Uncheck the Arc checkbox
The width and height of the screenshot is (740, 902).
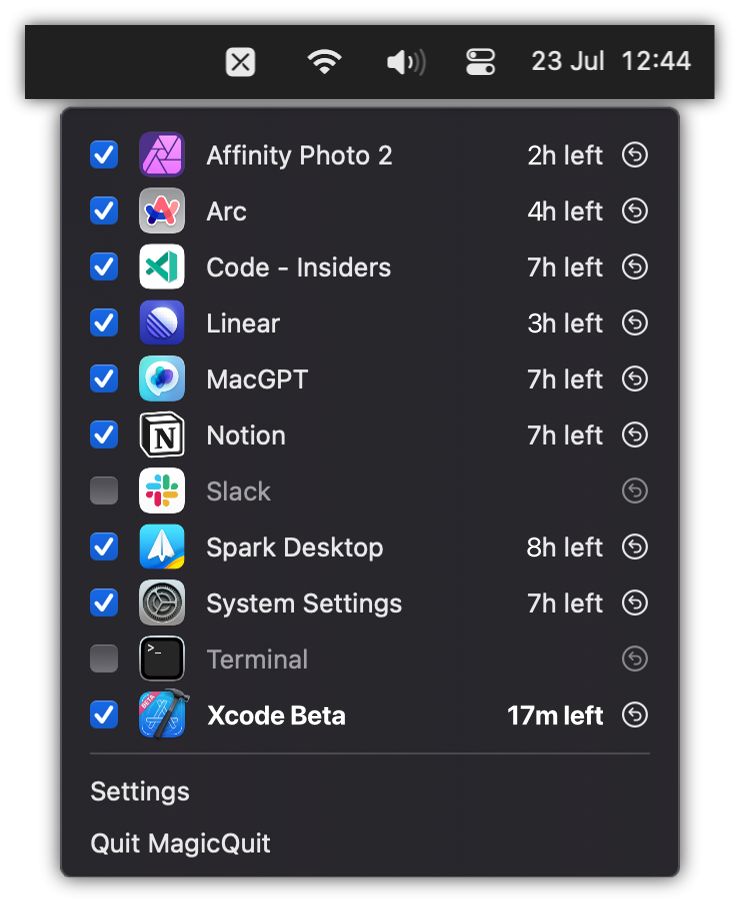tap(104, 211)
